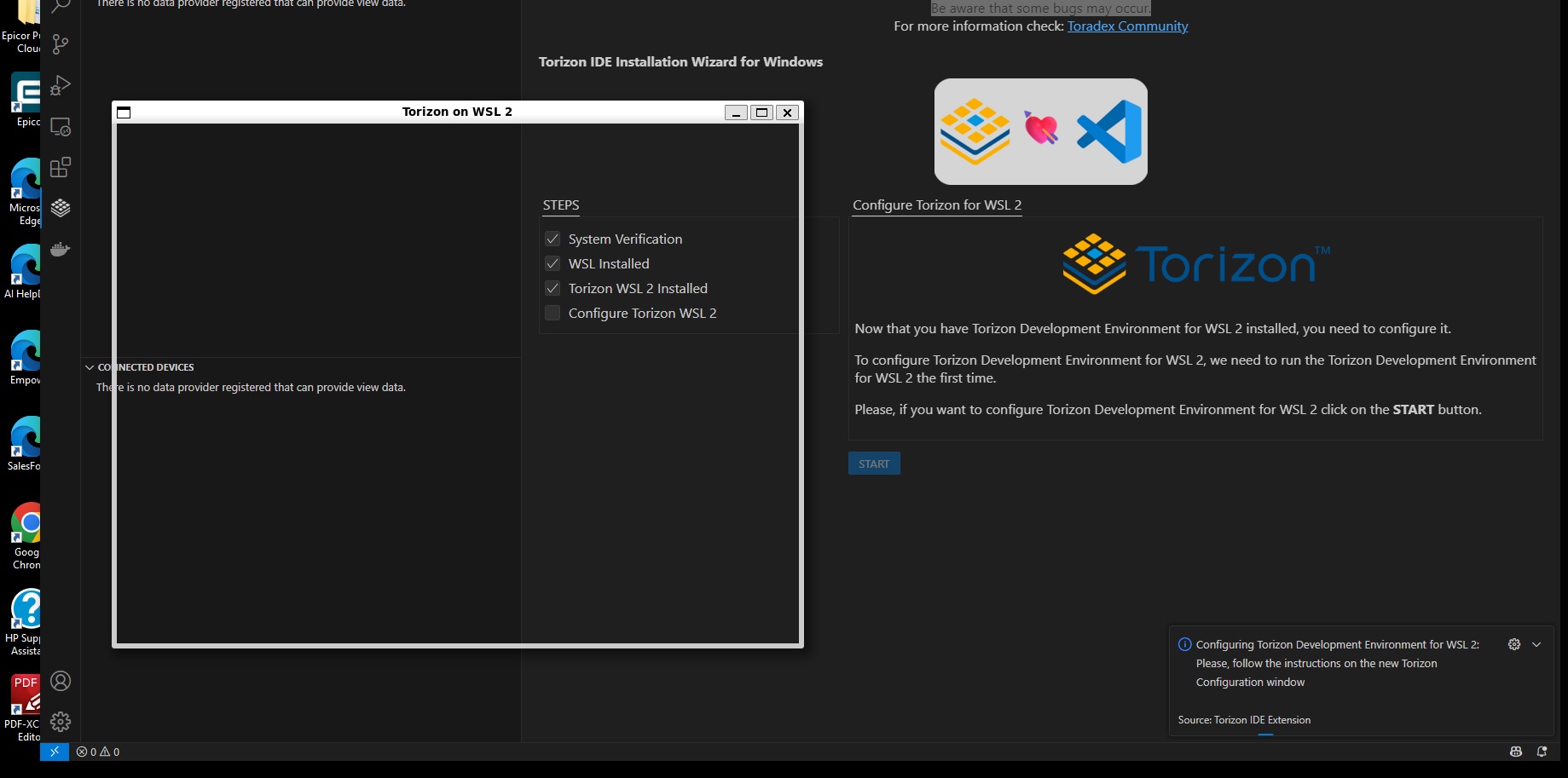Open Search view in activity bar
This screenshot has height=778, width=1568.
point(61,6)
